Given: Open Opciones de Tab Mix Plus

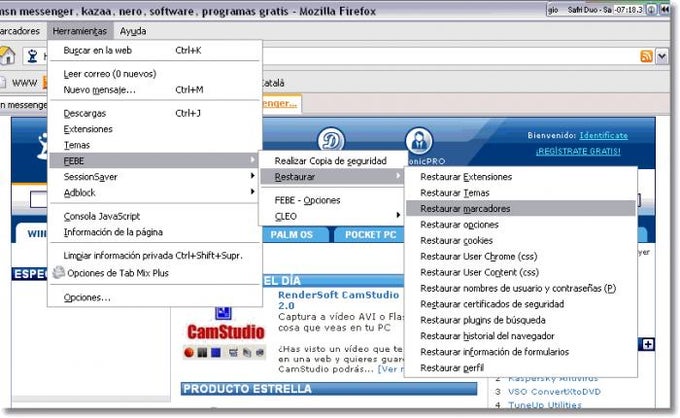Looking at the screenshot, I should (155, 273).
